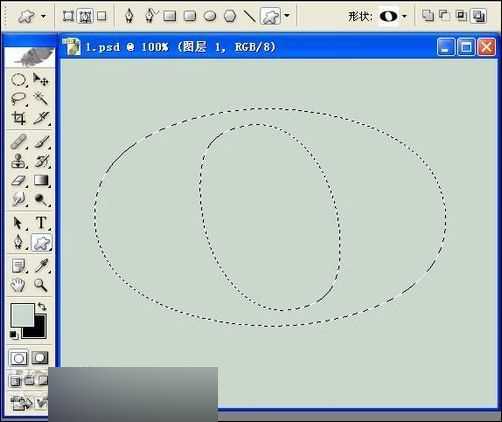Image resolution: width=502 pixels, height=422 pixels.
Task: Open the shape picker dropdown
Action: pos(405,16)
